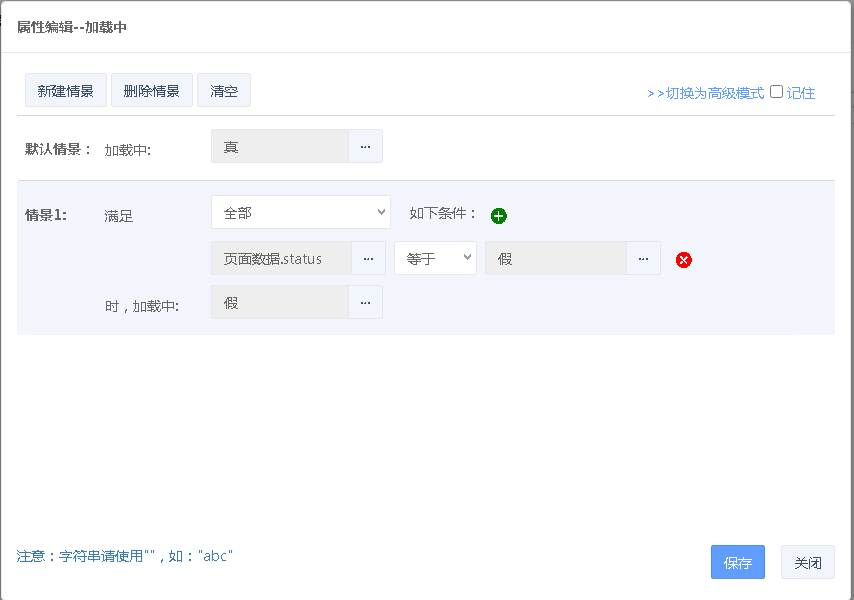854x600 pixels.
Task: Add a new condition with green plus icon
Action: click(x=499, y=215)
